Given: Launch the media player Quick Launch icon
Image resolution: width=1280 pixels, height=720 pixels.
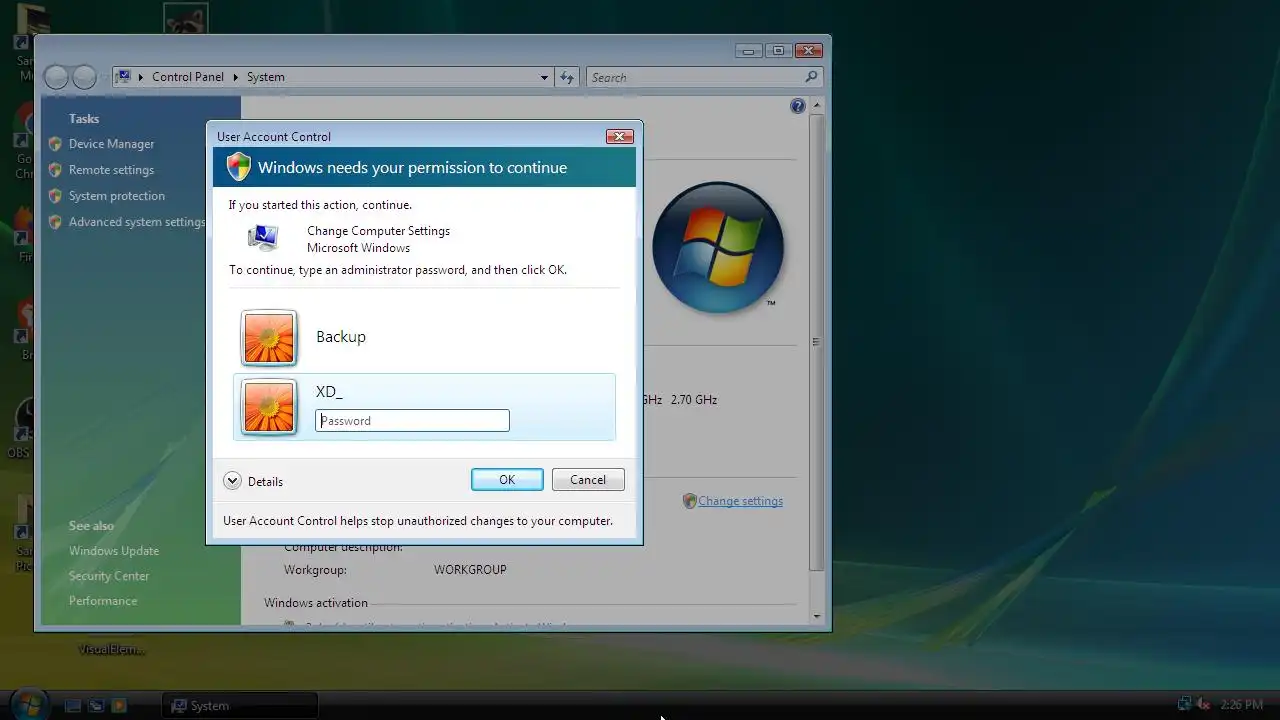Looking at the screenshot, I should tap(119, 705).
